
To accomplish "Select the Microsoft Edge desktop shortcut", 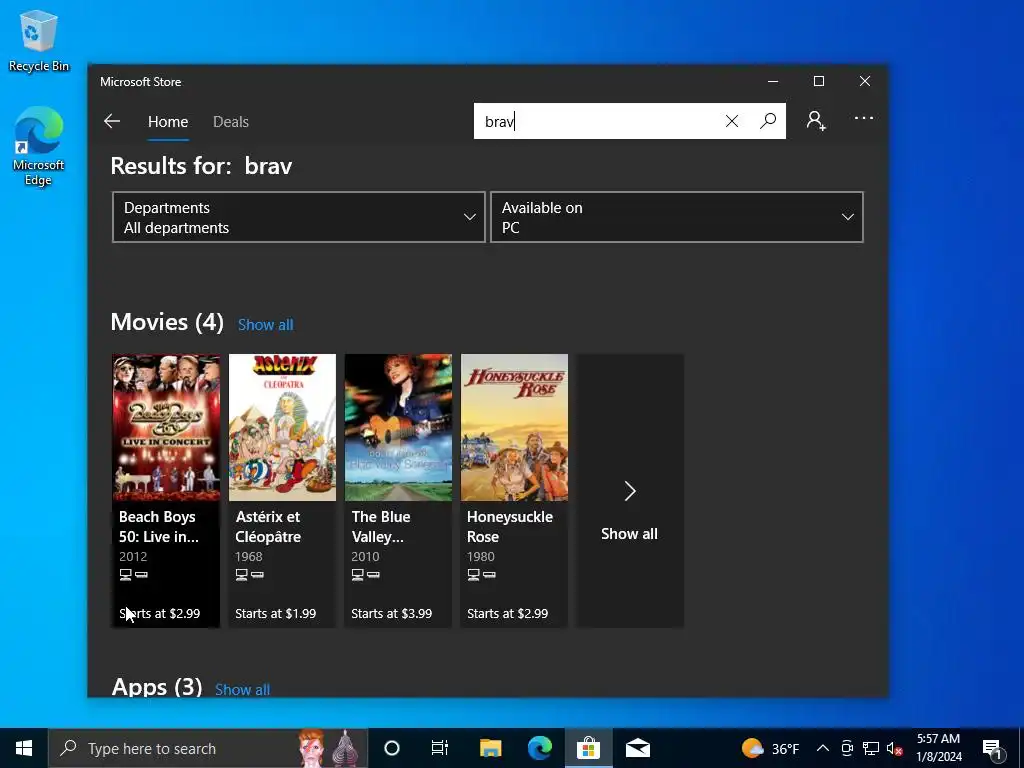I will pos(39,146).
